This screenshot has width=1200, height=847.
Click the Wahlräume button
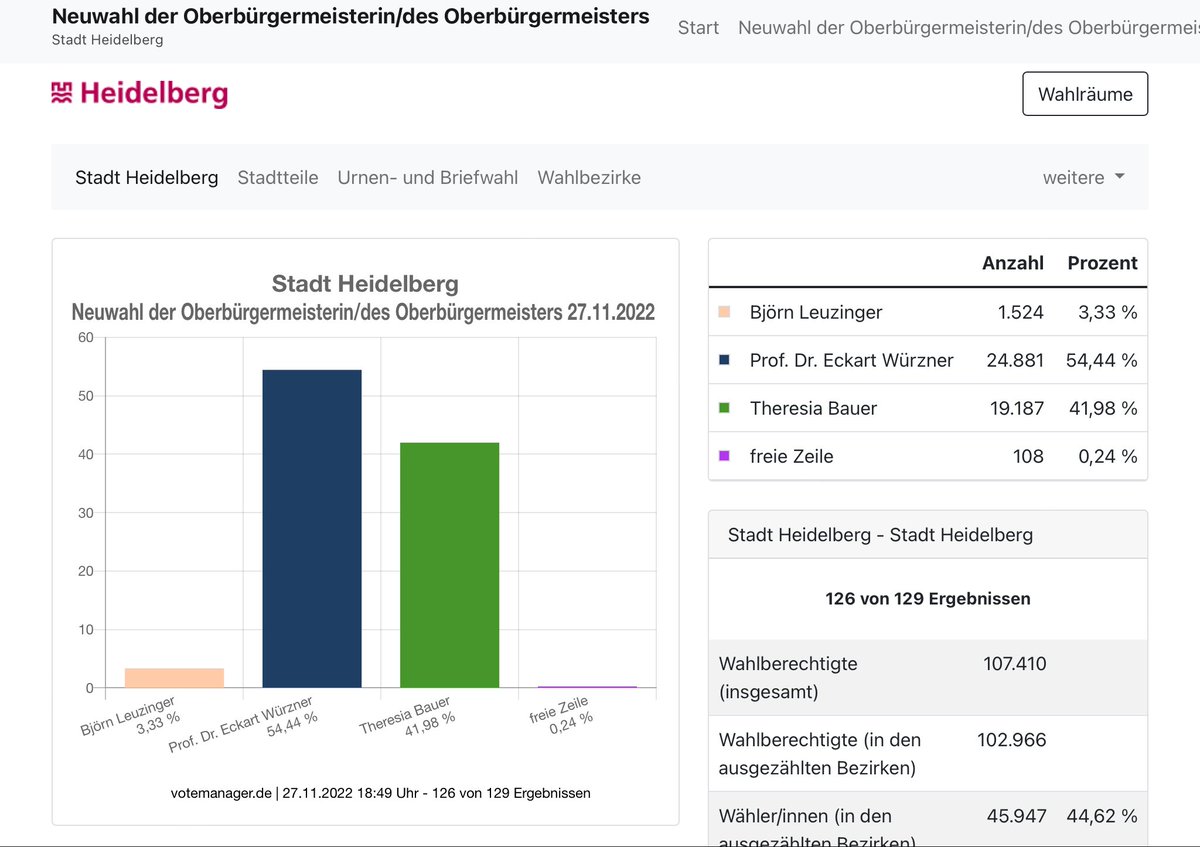point(1085,93)
